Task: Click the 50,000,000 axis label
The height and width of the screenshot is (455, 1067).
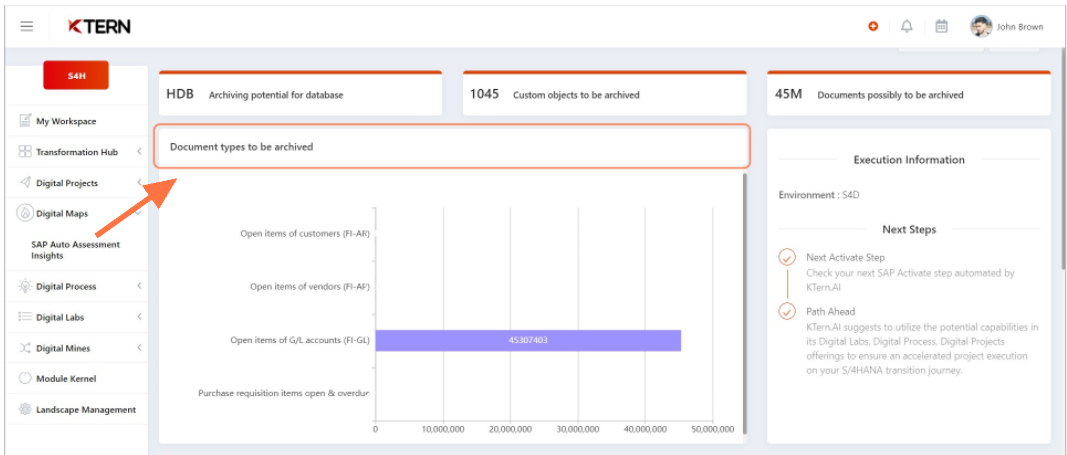Action: [712, 429]
